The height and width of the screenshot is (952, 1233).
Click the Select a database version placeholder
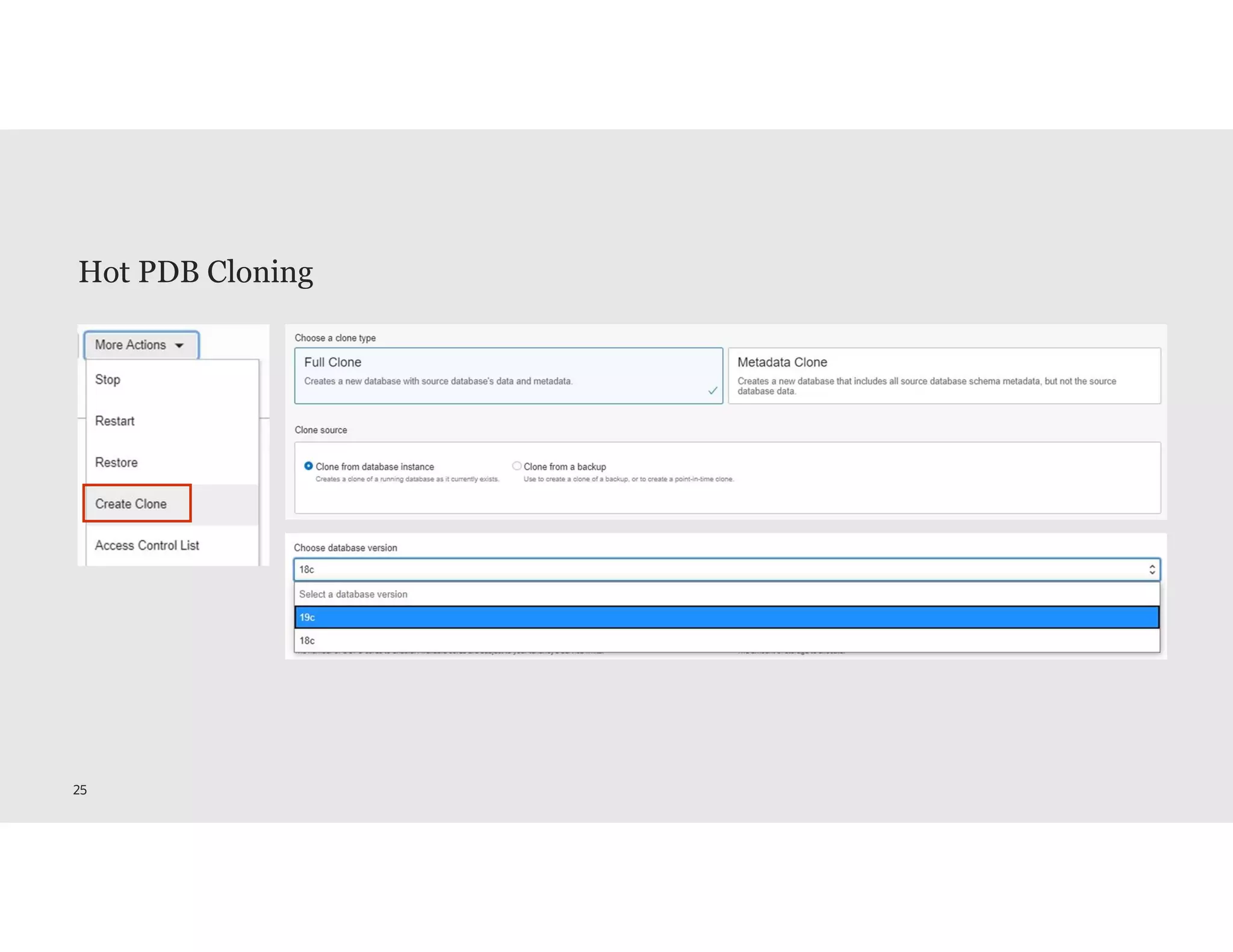(x=353, y=595)
